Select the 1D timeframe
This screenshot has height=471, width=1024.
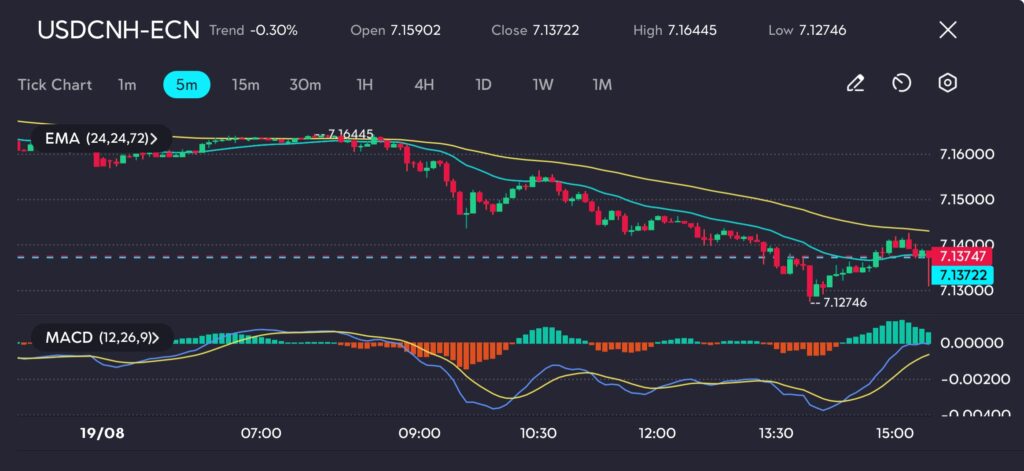point(483,85)
